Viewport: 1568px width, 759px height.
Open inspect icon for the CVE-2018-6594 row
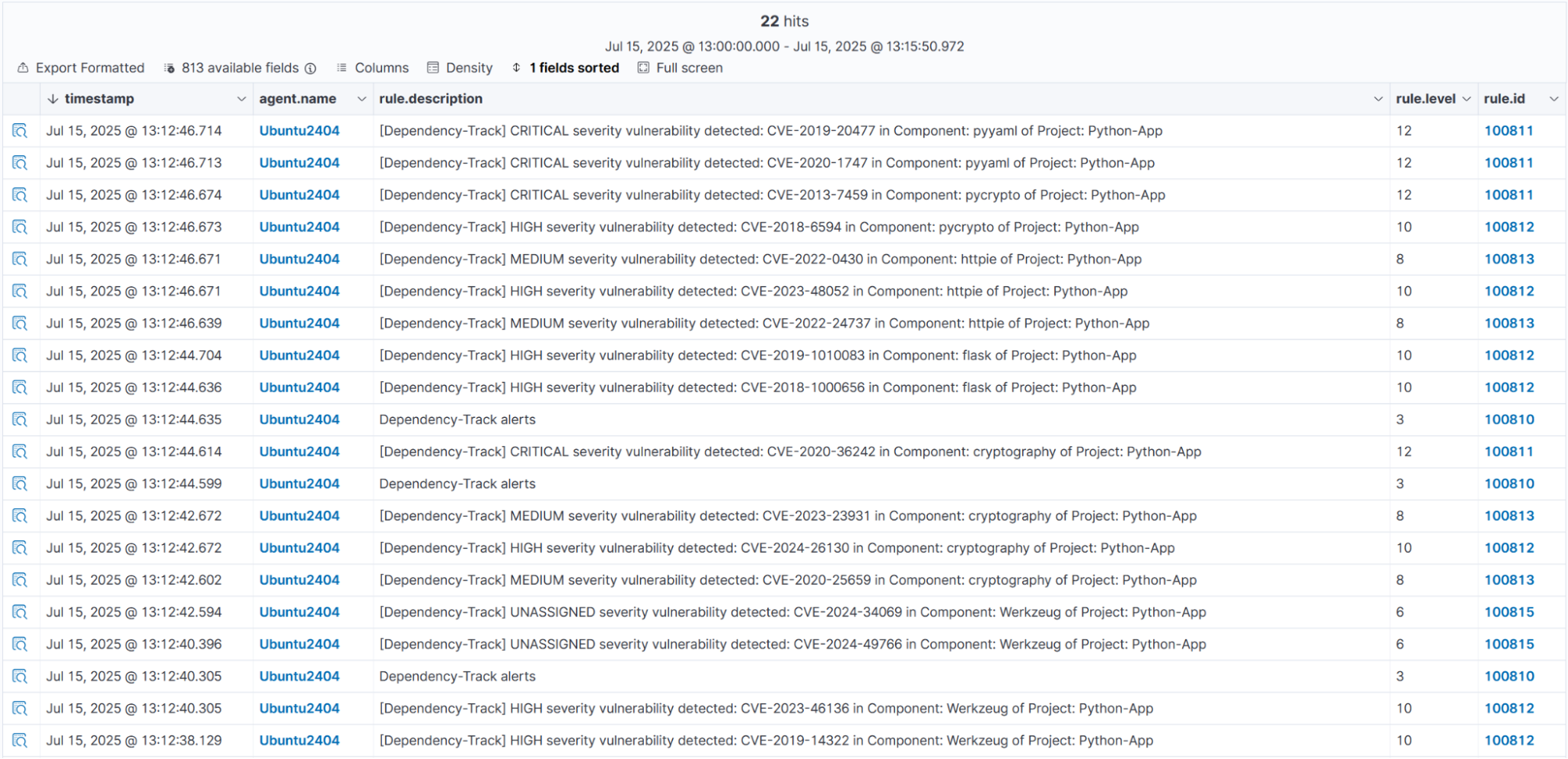[x=20, y=227]
